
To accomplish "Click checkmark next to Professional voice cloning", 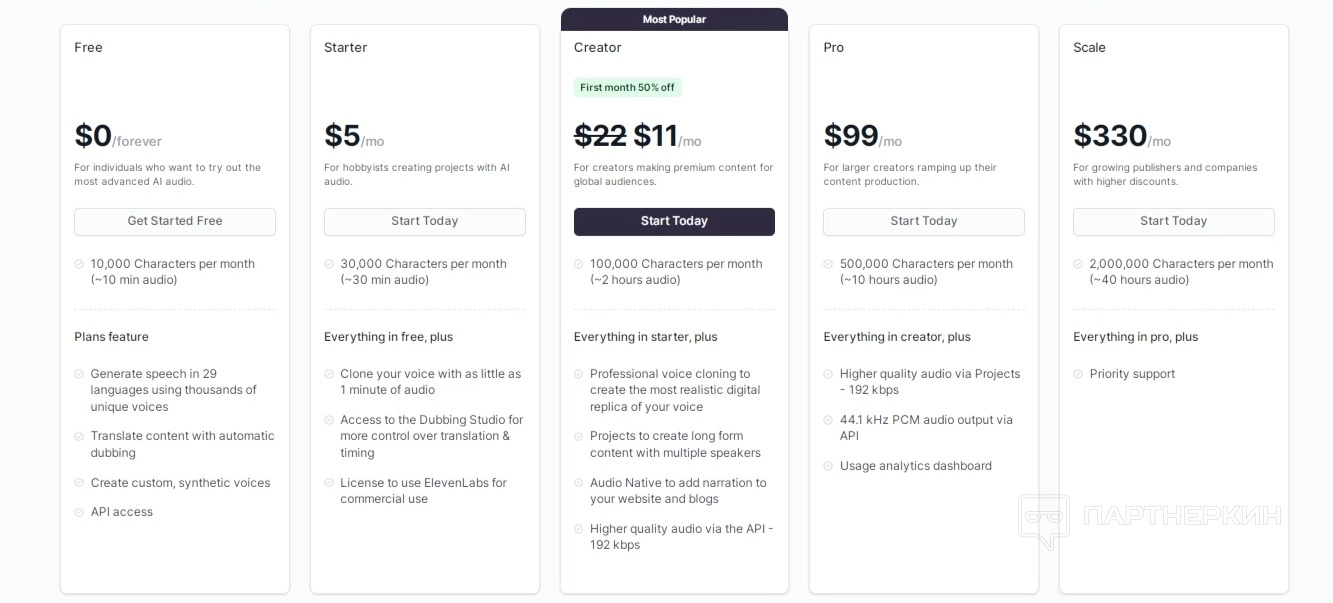I will coord(579,374).
